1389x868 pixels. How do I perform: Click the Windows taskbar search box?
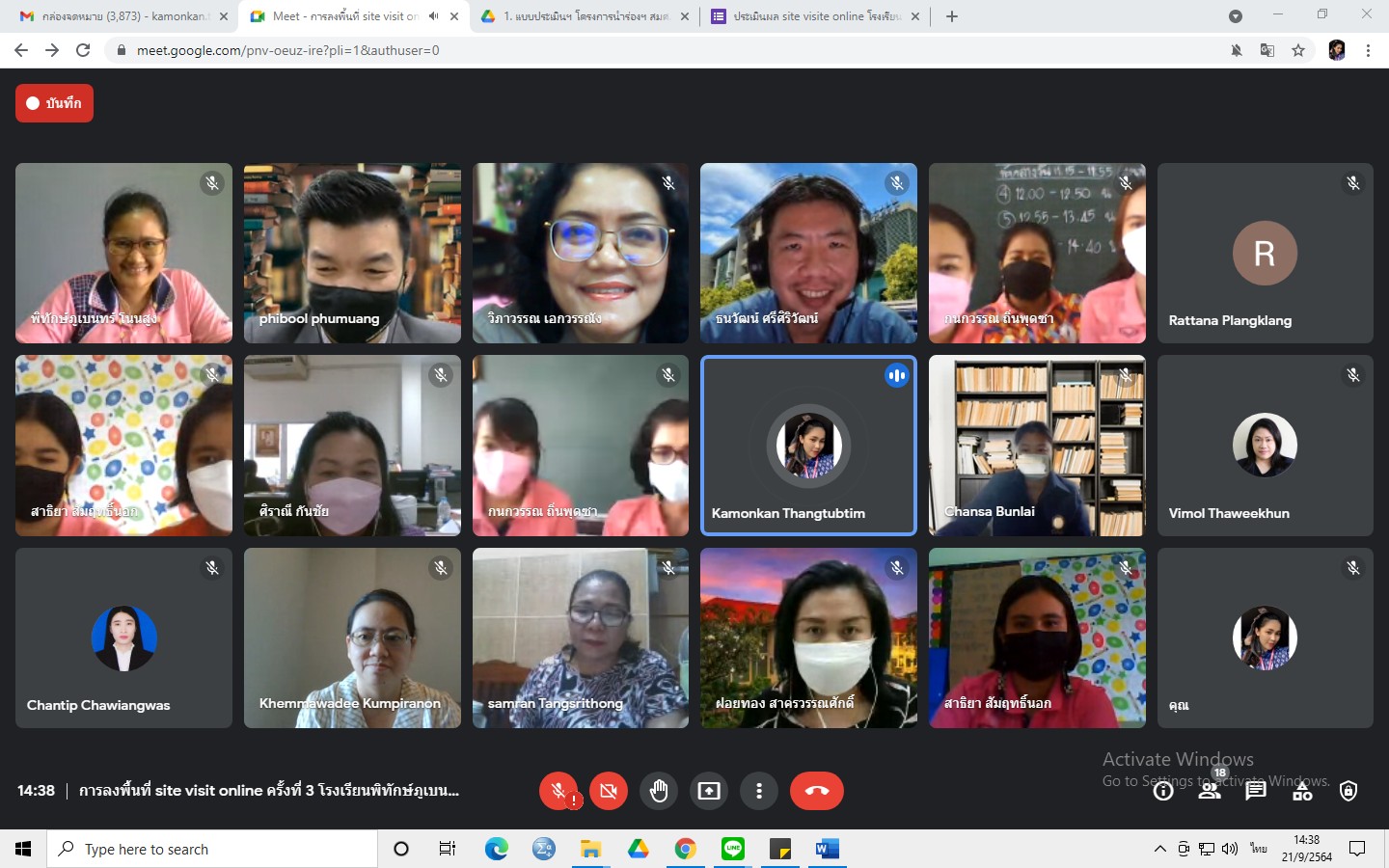click(212, 849)
